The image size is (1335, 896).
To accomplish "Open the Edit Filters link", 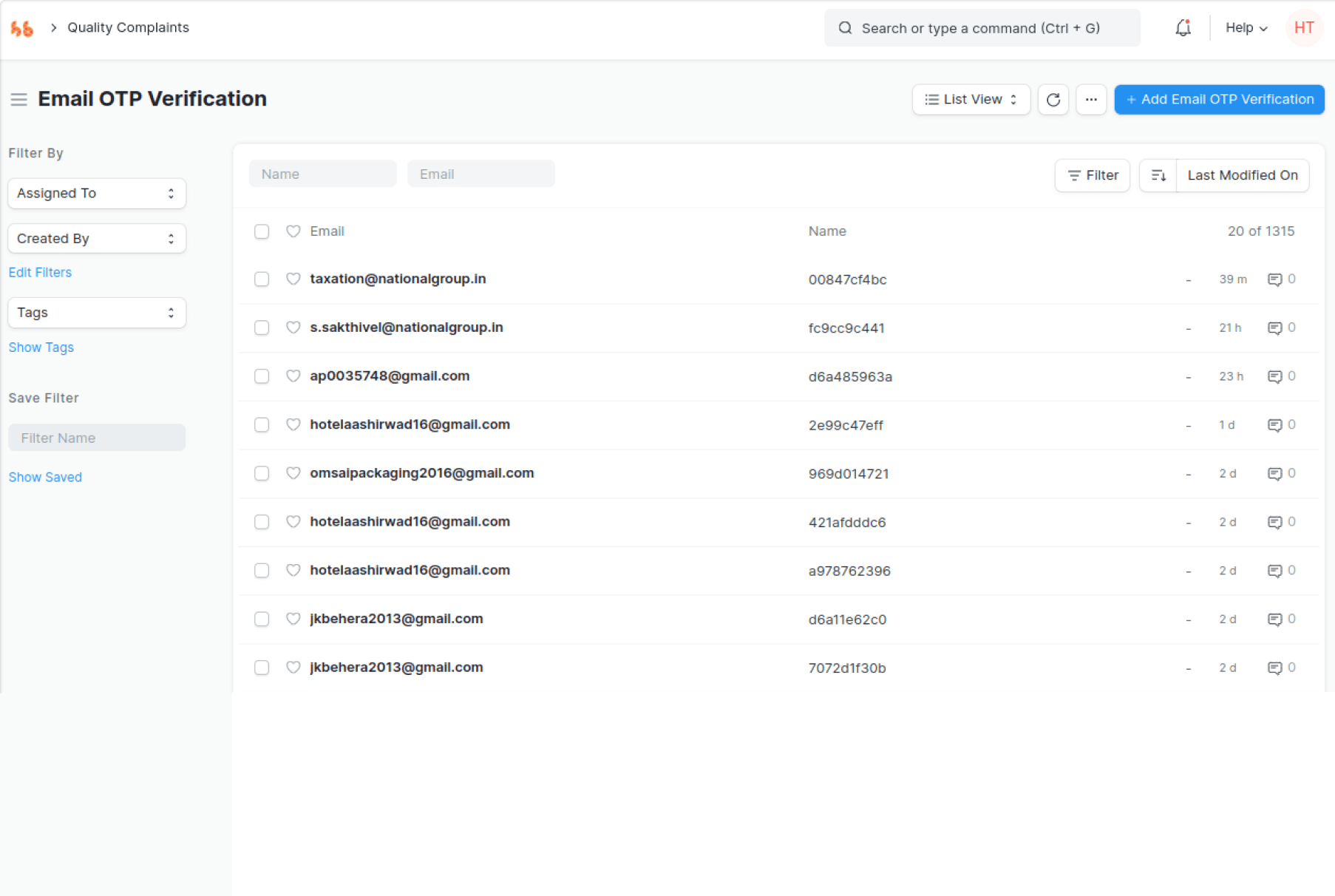I will point(40,272).
